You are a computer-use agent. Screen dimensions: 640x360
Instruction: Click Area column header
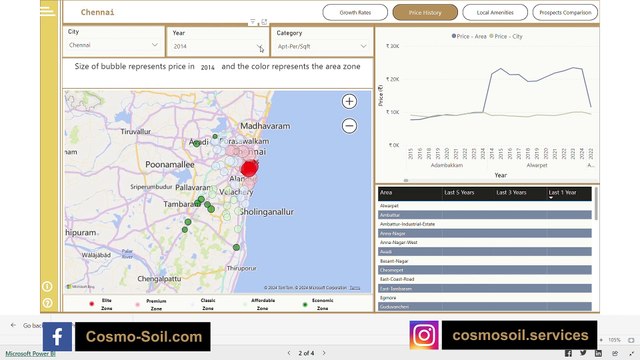point(386,193)
